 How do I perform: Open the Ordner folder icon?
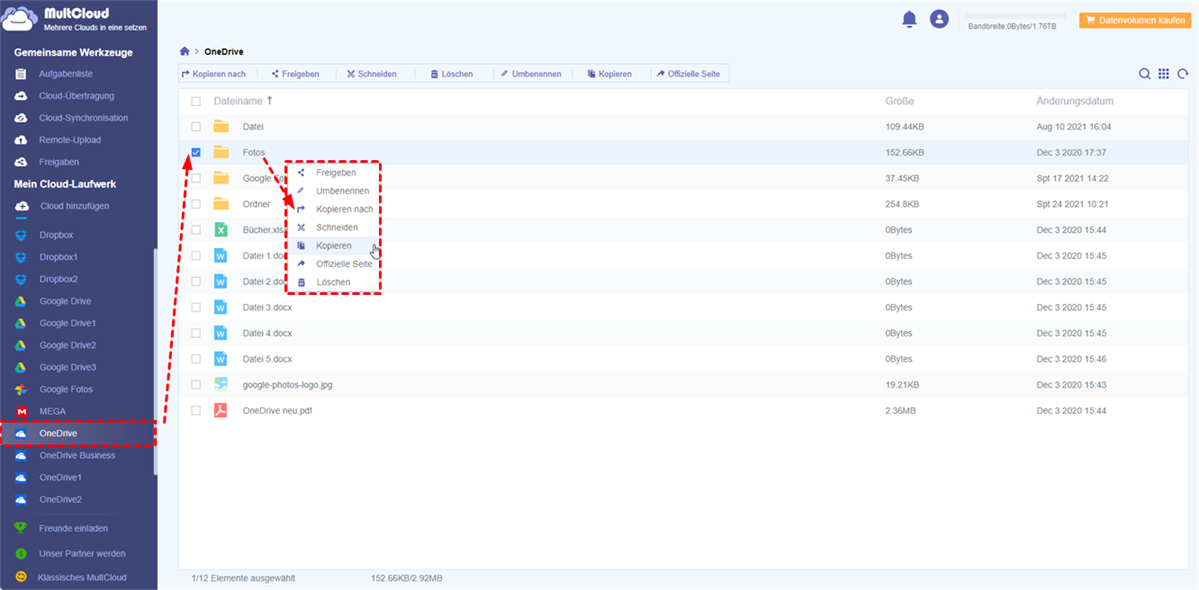221,204
